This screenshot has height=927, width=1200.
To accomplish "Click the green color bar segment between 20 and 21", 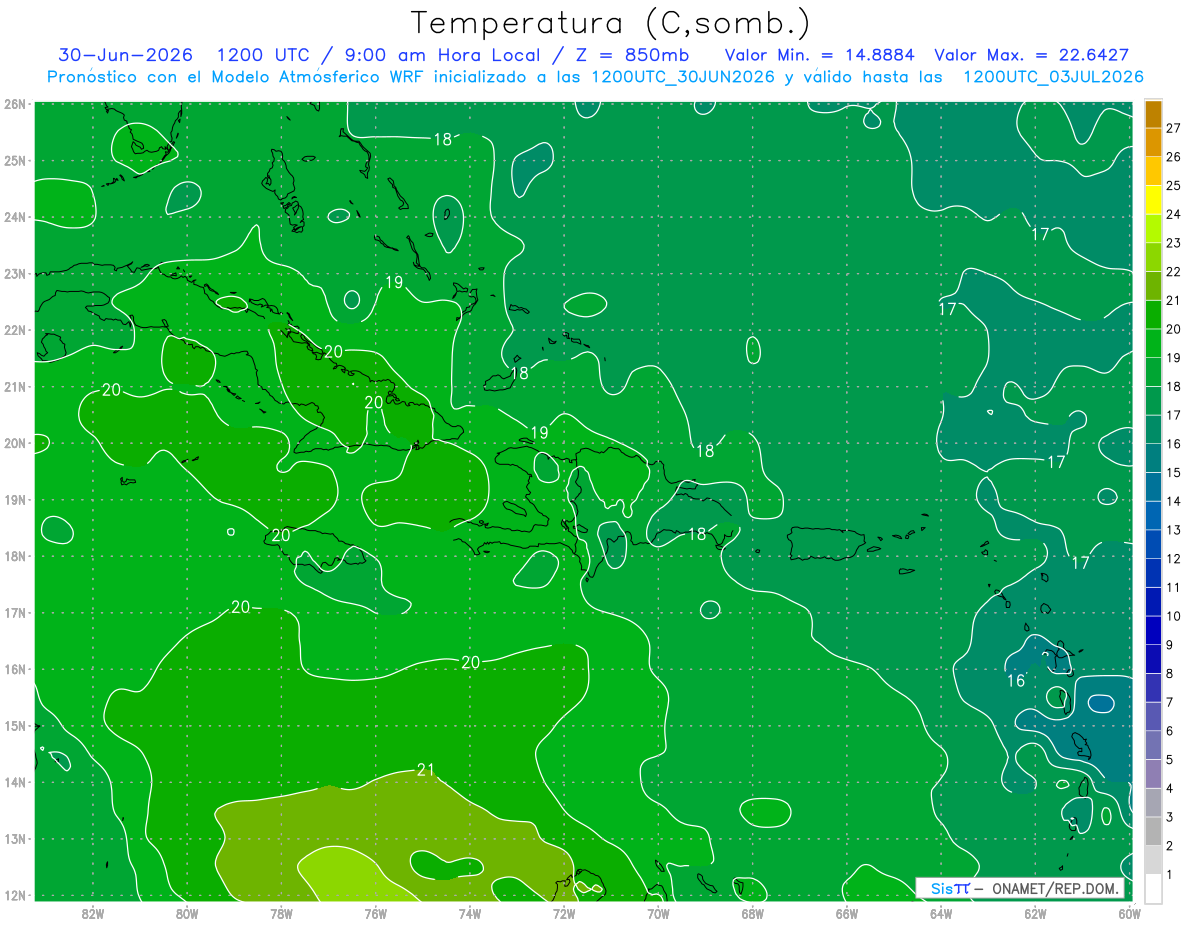I will coord(1153,314).
